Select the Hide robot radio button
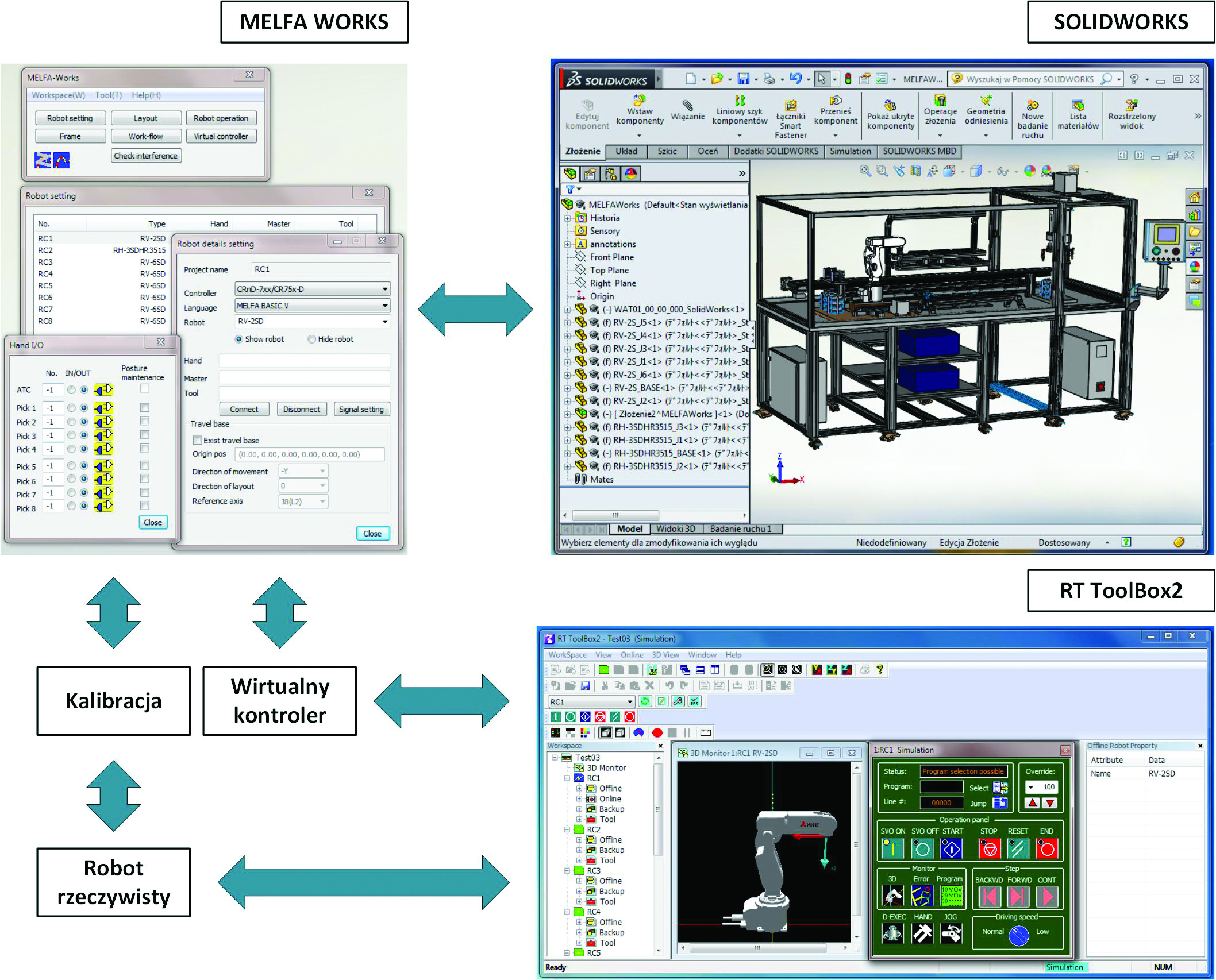Viewport: 1216px width, 980px height. 311,339
